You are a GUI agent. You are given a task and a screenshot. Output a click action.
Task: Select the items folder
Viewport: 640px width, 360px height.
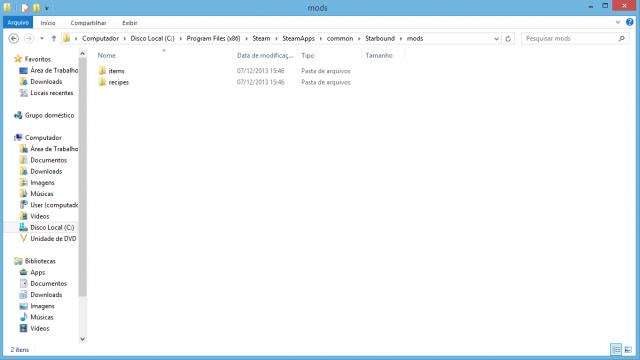tap(116, 71)
